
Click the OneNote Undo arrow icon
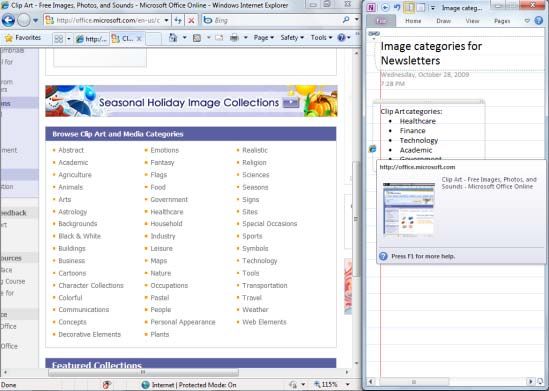point(397,7)
